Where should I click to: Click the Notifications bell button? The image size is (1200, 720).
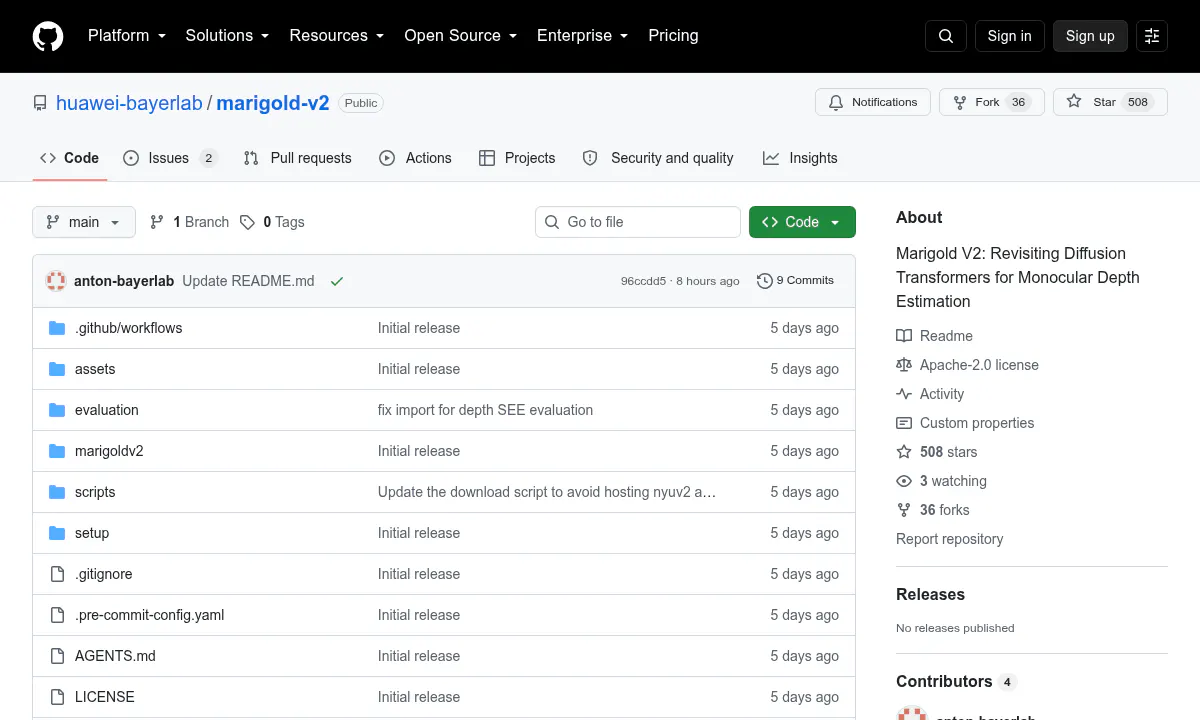click(873, 102)
